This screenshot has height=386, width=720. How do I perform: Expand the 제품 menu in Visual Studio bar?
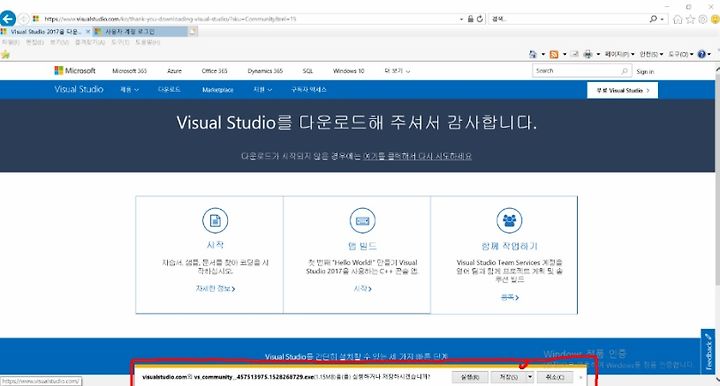(129, 90)
